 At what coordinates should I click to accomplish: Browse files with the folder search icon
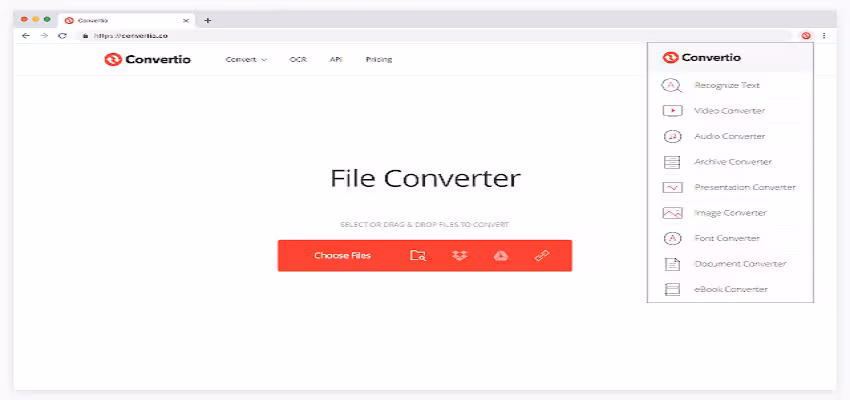[x=418, y=255]
